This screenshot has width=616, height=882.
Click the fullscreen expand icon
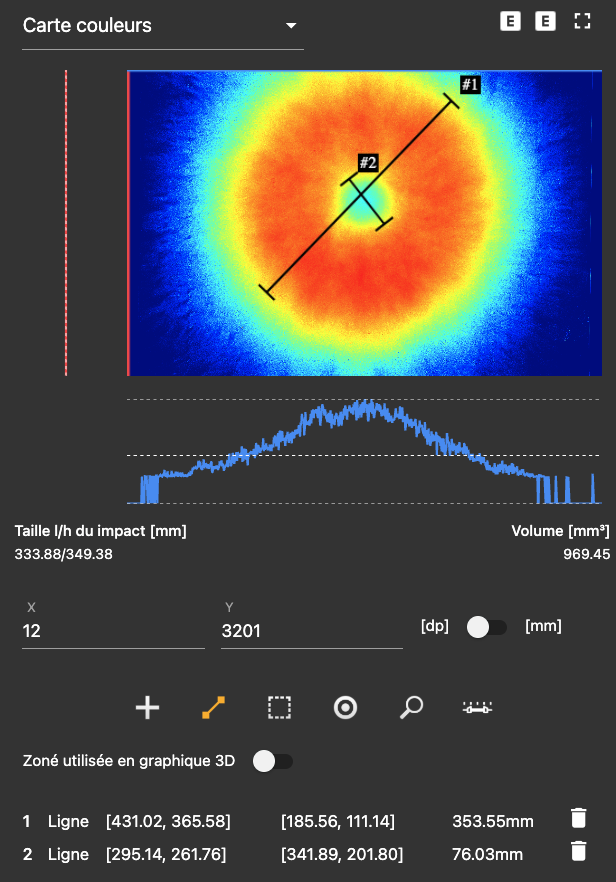point(583,21)
